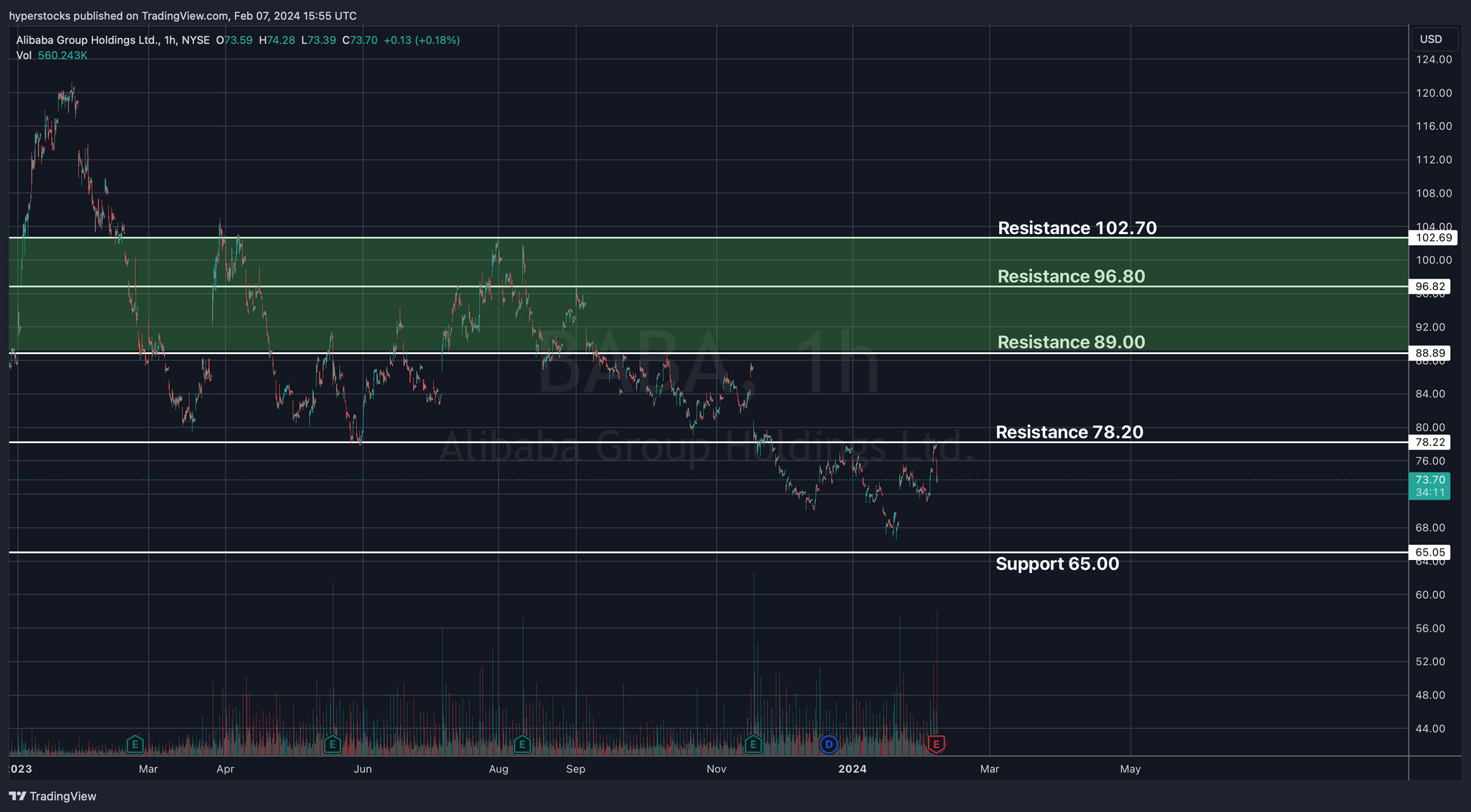The image size is (1471, 812).
Task: Click the green earnings marker near August
Action: 522,745
